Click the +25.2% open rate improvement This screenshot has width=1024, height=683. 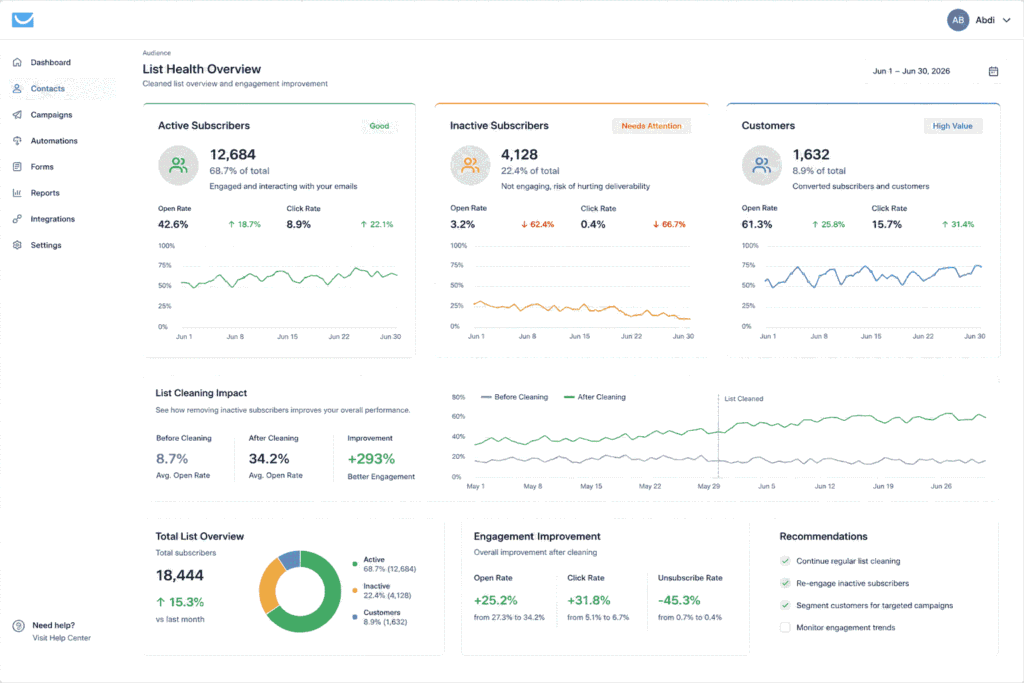coord(496,600)
